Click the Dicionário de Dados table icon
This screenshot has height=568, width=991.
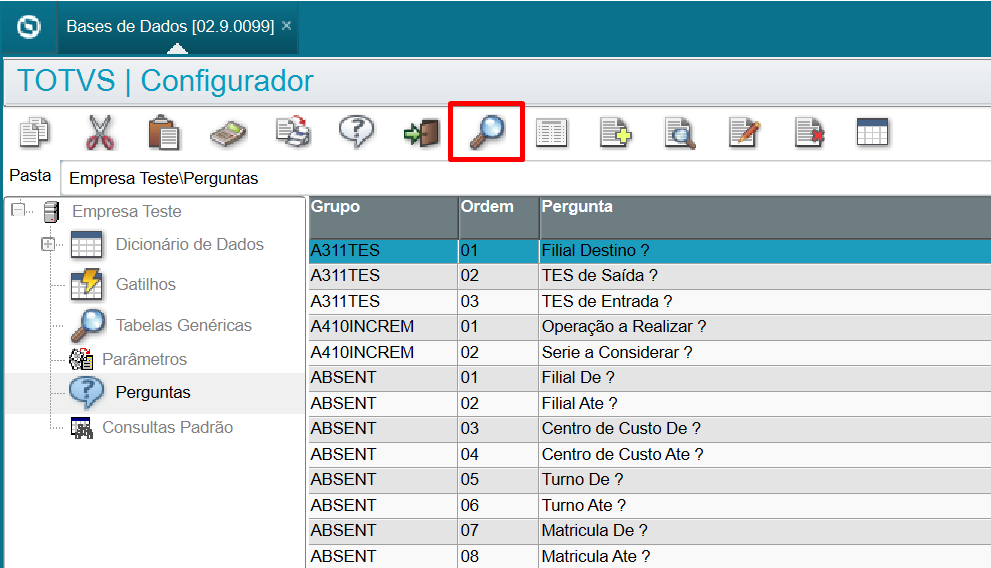(87, 245)
